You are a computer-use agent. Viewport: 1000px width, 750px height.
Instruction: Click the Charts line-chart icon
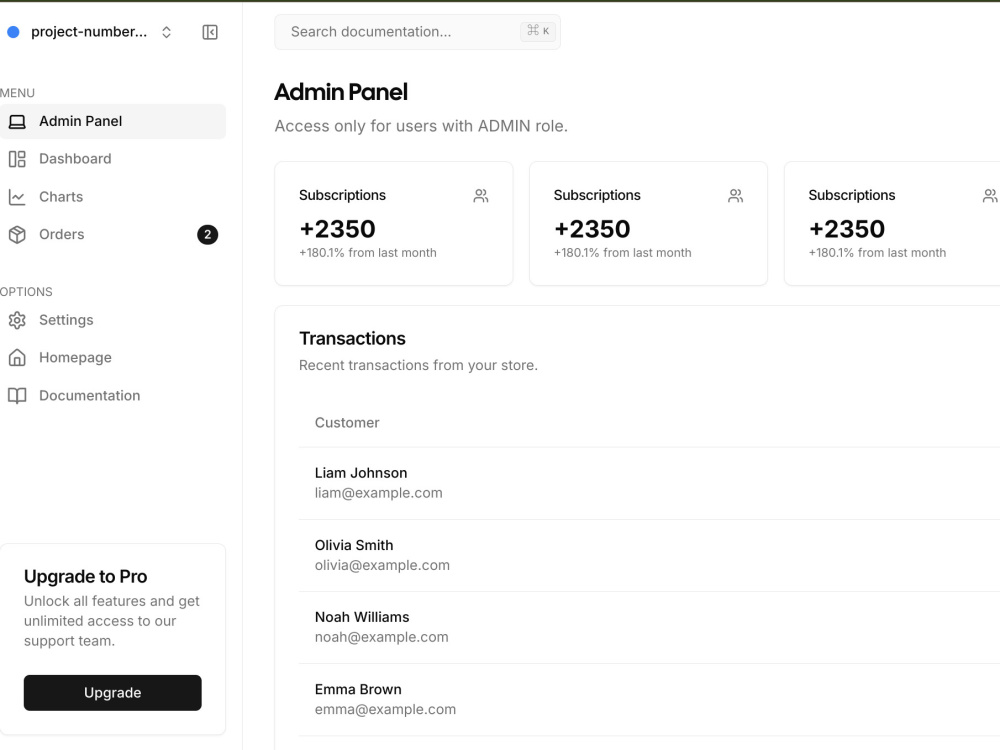pyautogui.click(x=16, y=196)
